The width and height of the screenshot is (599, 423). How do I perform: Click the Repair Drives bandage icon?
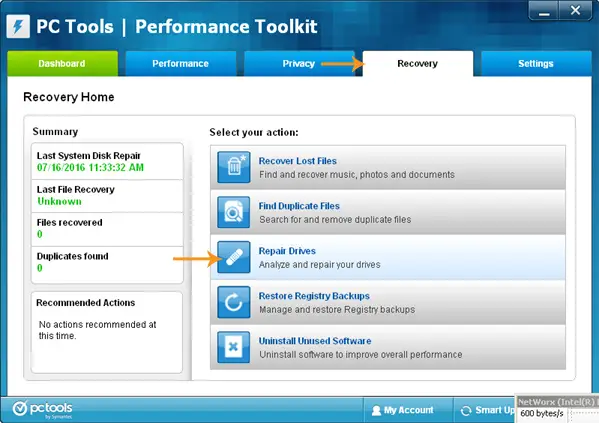(234, 257)
